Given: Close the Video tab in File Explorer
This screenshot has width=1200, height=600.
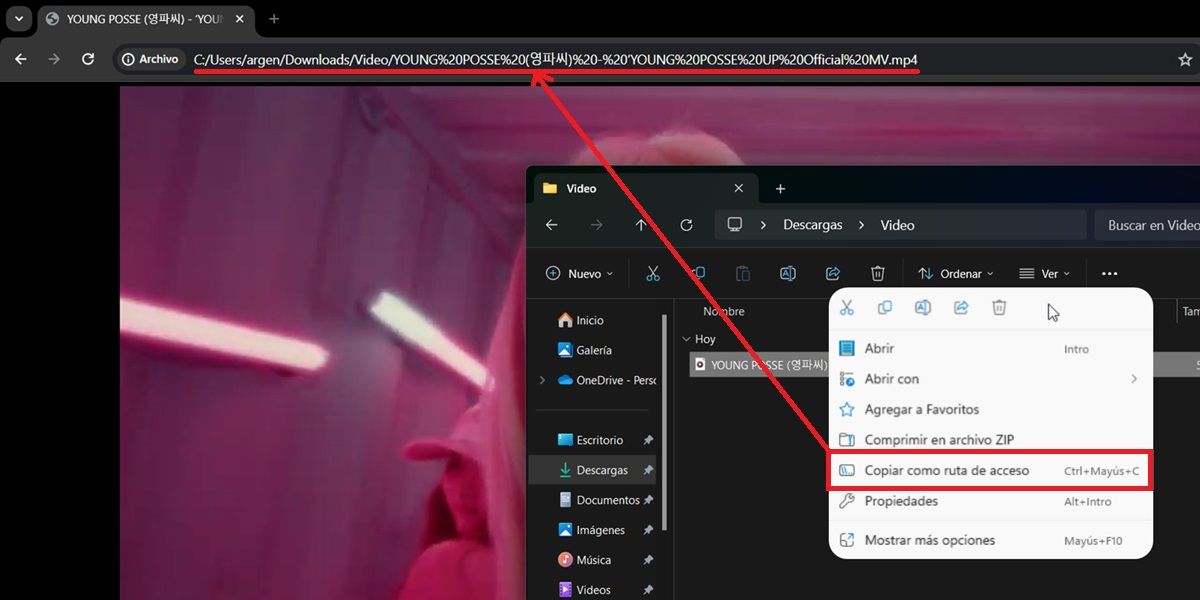Looking at the screenshot, I should click(x=739, y=188).
